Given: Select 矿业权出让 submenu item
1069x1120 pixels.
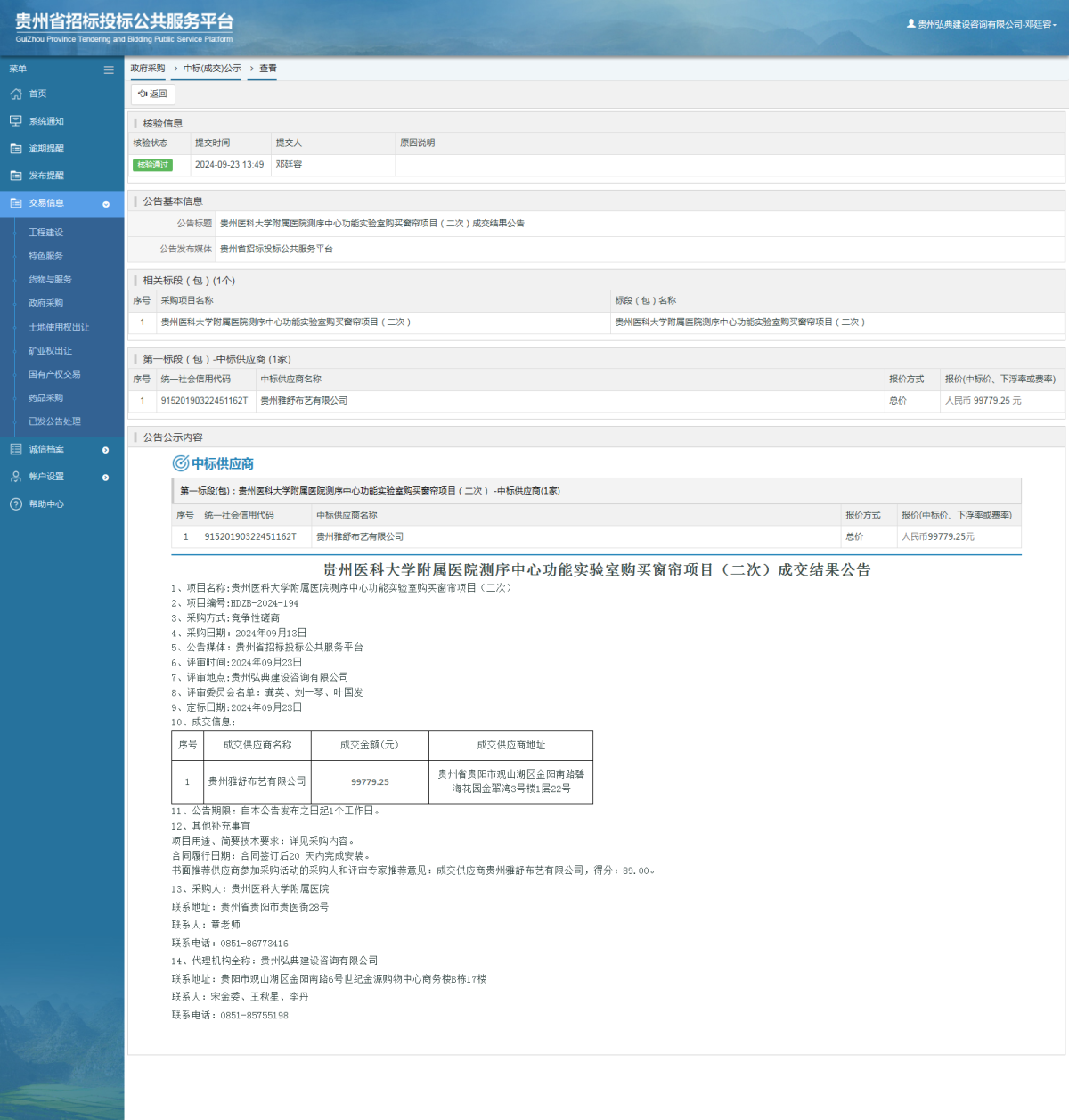Looking at the screenshot, I should tap(50, 351).
